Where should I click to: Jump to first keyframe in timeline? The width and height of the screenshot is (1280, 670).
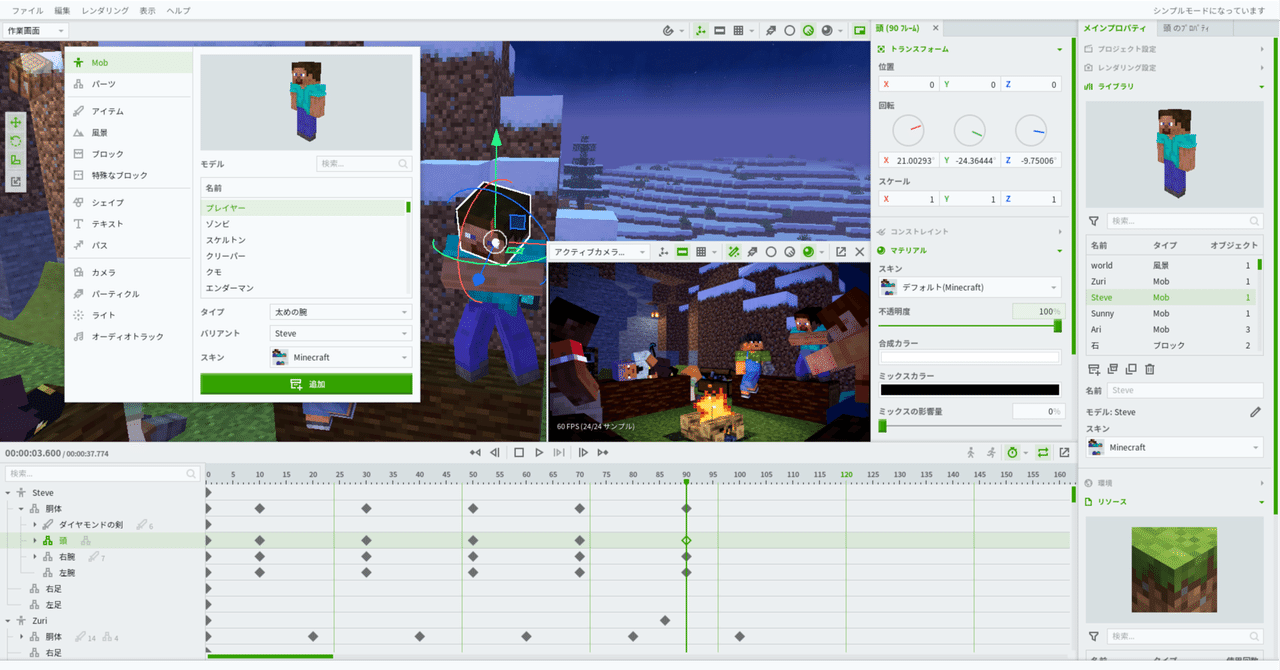click(476, 453)
